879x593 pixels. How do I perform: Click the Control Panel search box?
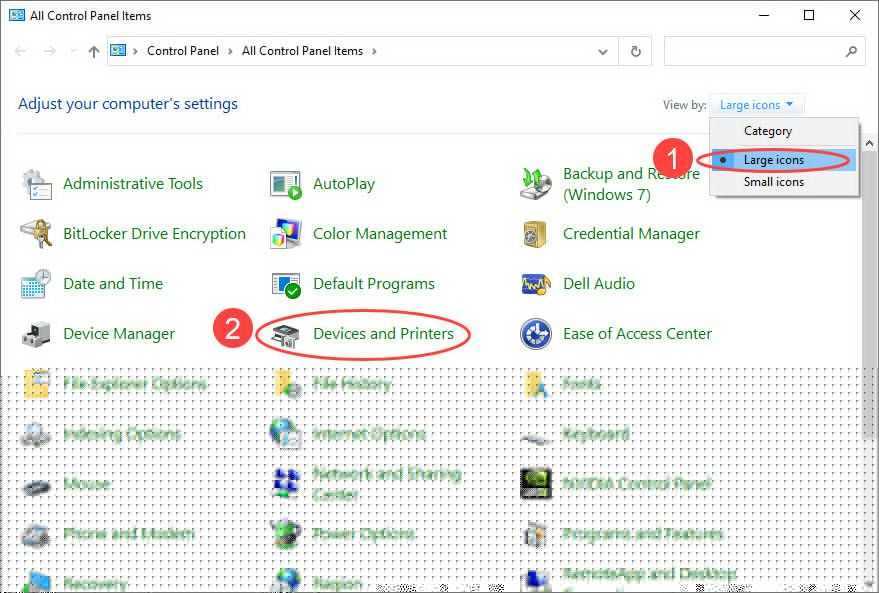[x=755, y=51]
